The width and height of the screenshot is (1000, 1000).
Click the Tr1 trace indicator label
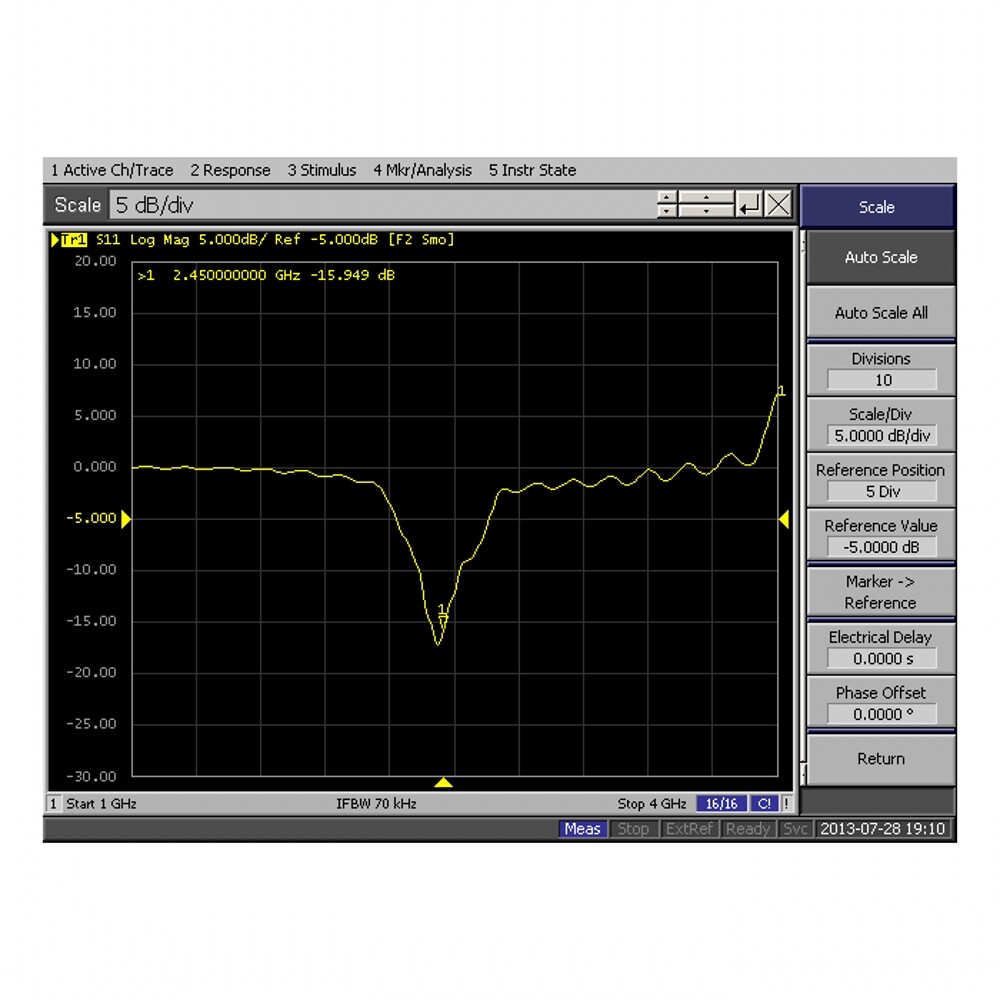[x=73, y=240]
